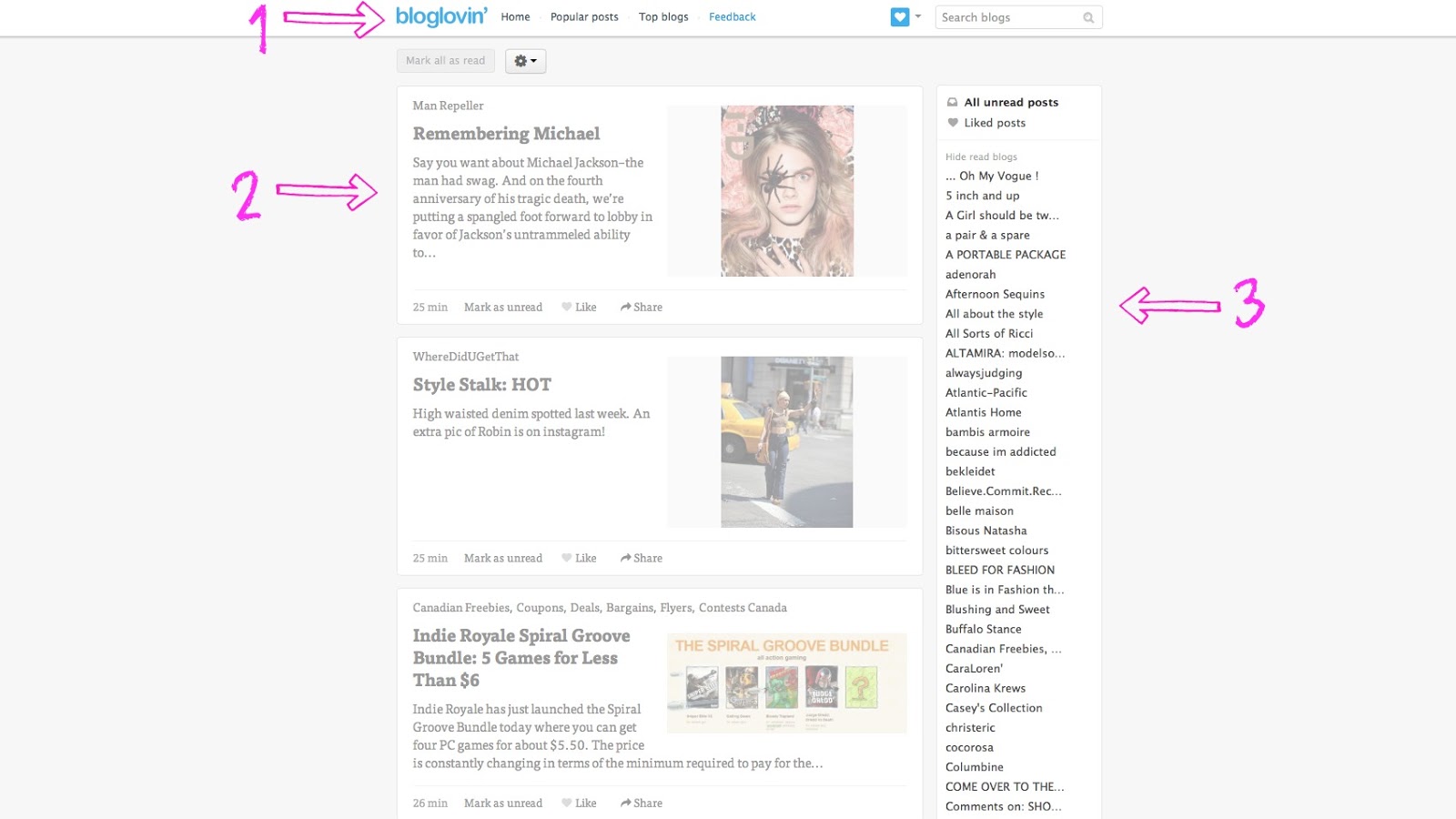Open the gear settings dropdown

pos(525,61)
